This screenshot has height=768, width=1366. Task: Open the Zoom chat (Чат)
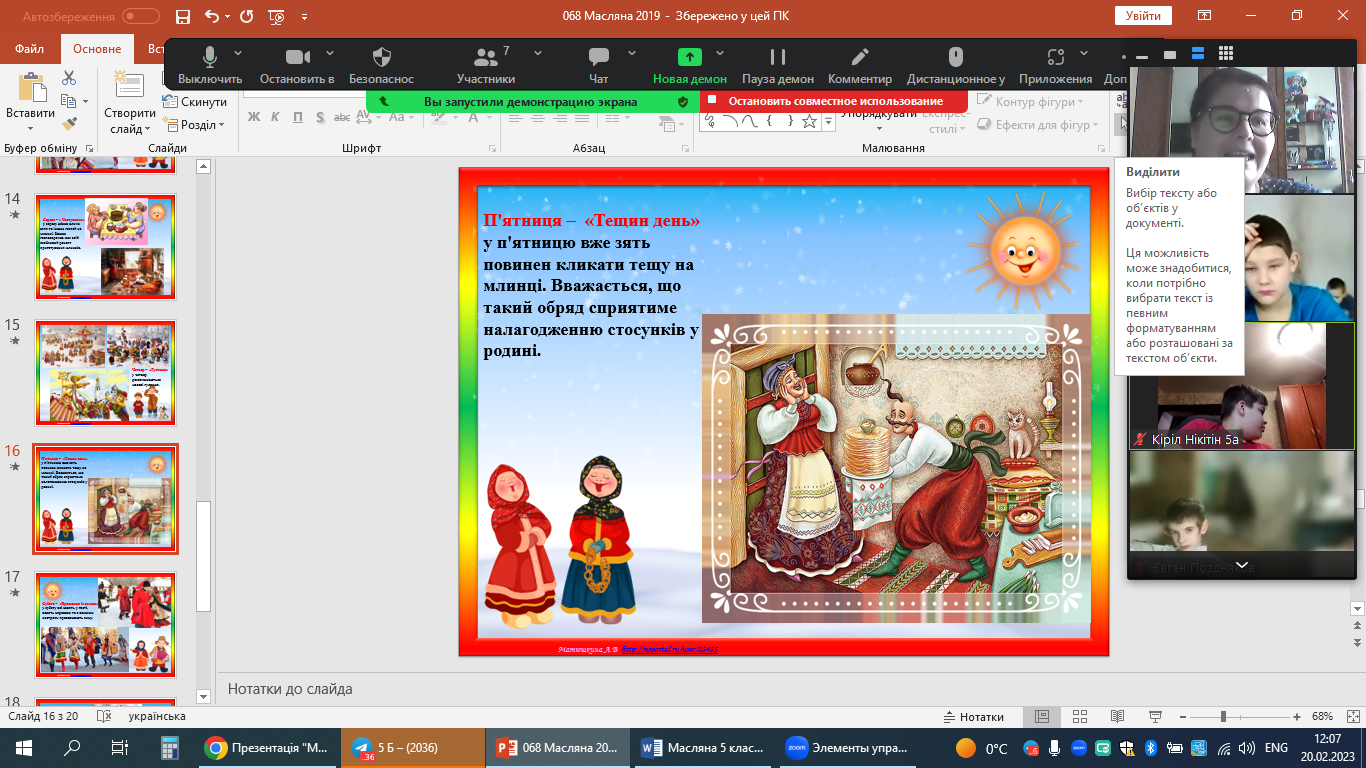[x=599, y=65]
